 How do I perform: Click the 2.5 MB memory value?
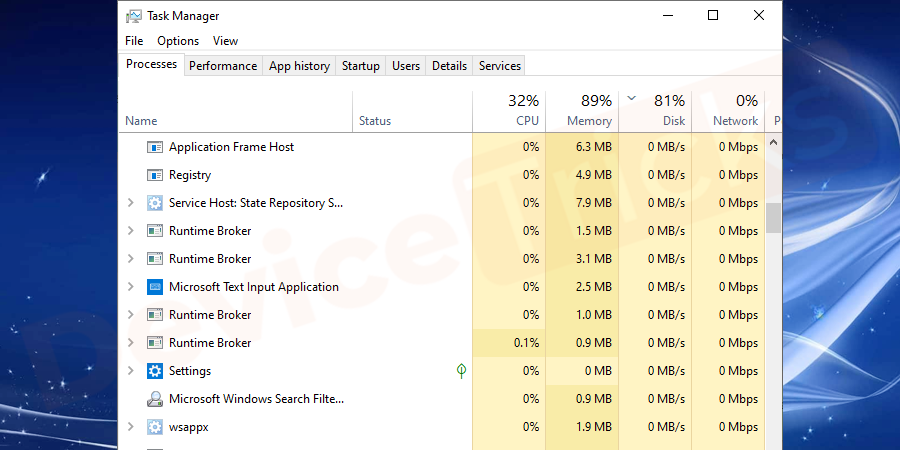(x=593, y=287)
